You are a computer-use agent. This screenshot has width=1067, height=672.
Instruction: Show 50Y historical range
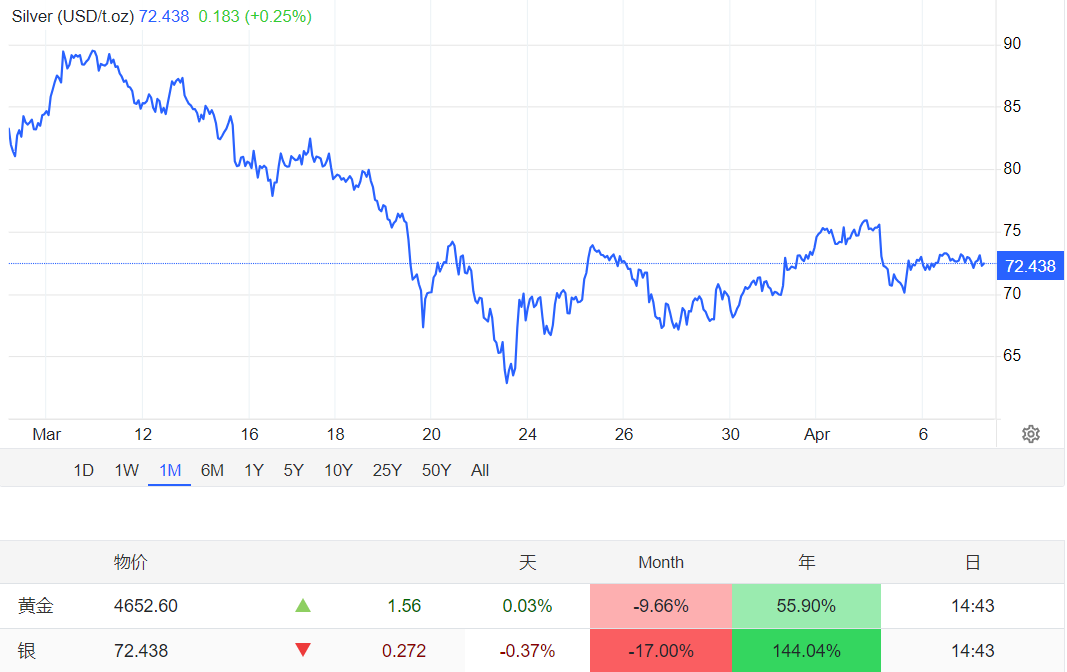coord(436,470)
